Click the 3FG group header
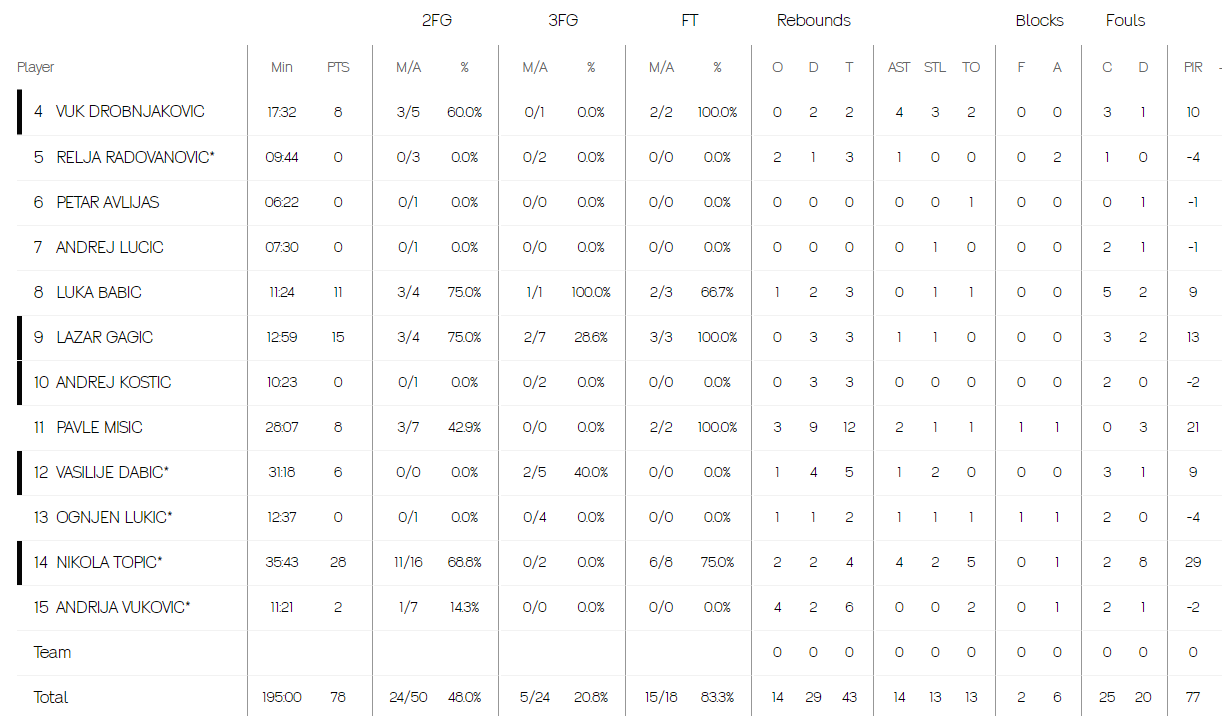This screenshot has height=716, width=1222. 563,20
